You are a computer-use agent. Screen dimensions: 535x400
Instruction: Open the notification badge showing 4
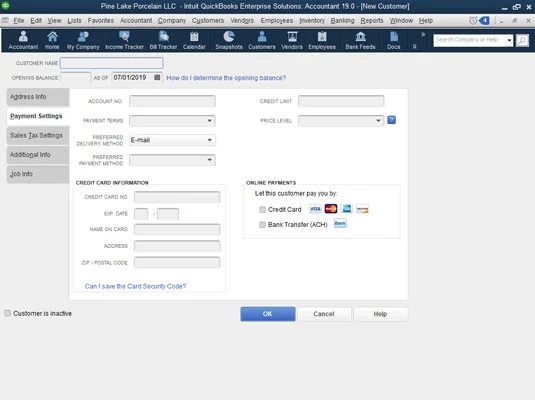[485, 20]
